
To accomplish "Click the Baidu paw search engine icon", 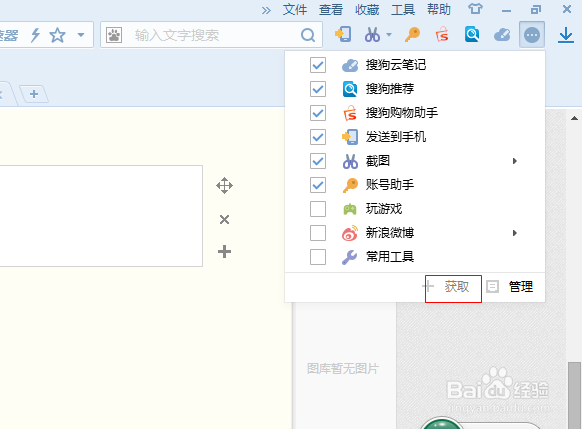I will tap(114, 35).
